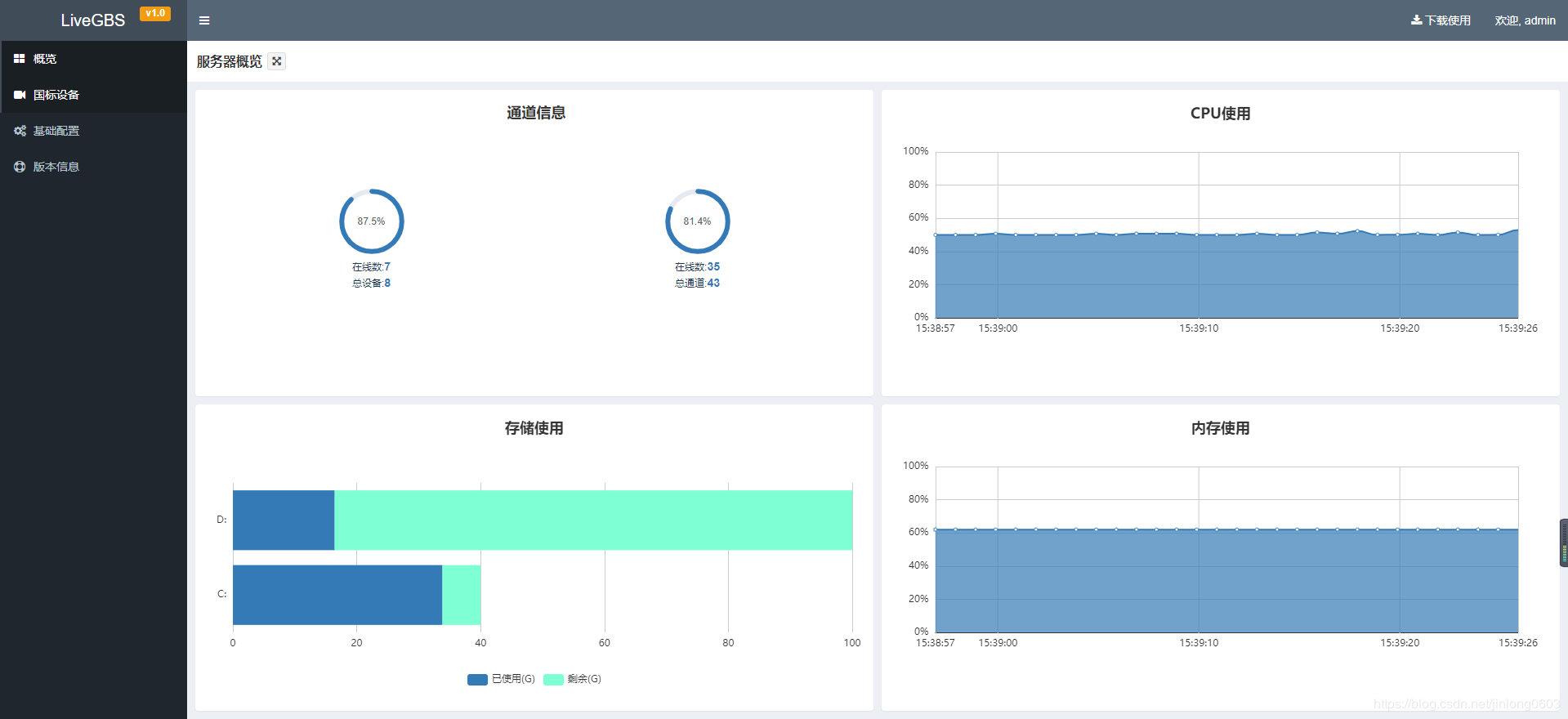Click the gears icon next to 基础配置
This screenshot has width=1568, height=719.
[x=20, y=131]
